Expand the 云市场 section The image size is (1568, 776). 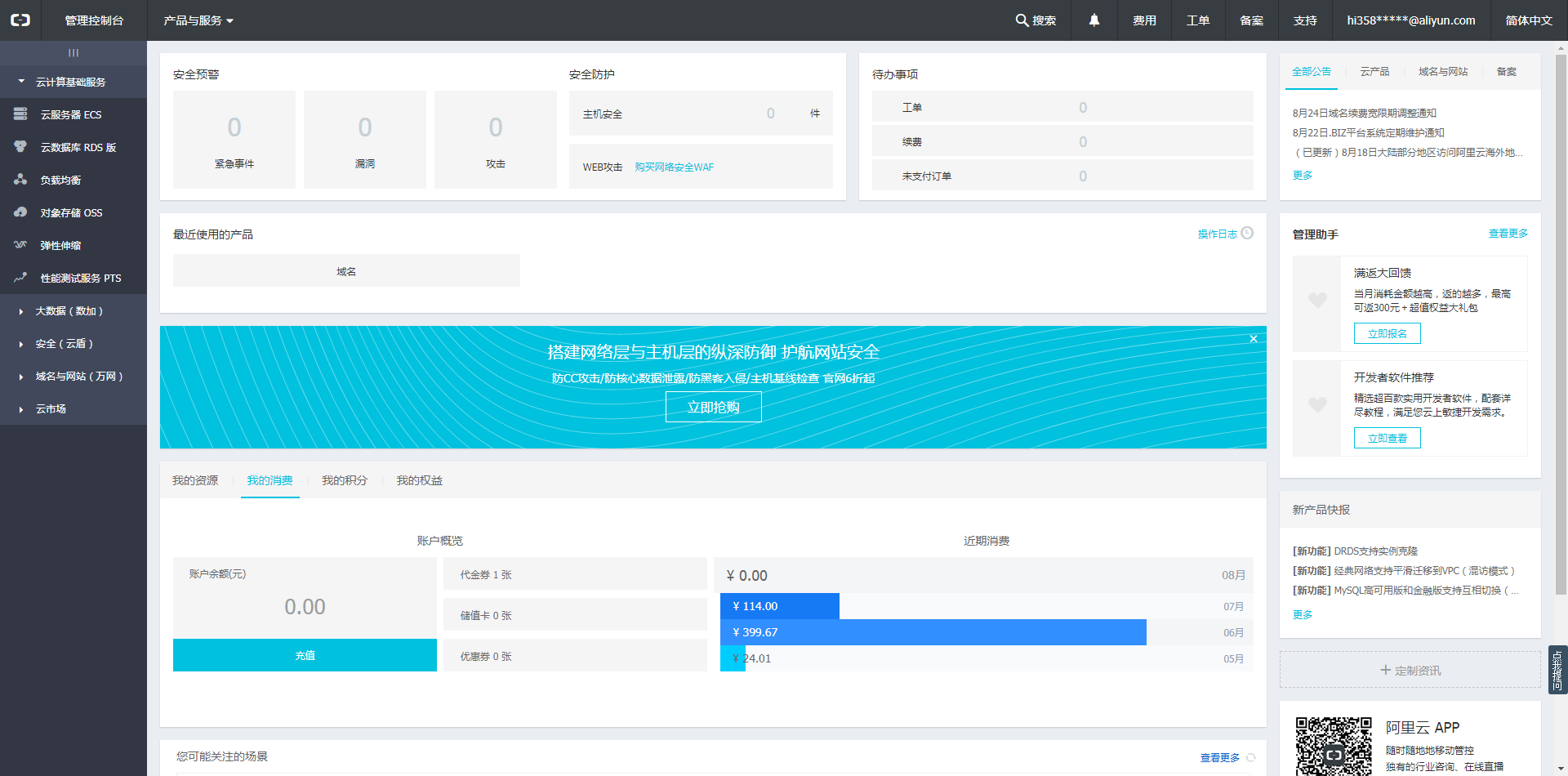pos(73,408)
